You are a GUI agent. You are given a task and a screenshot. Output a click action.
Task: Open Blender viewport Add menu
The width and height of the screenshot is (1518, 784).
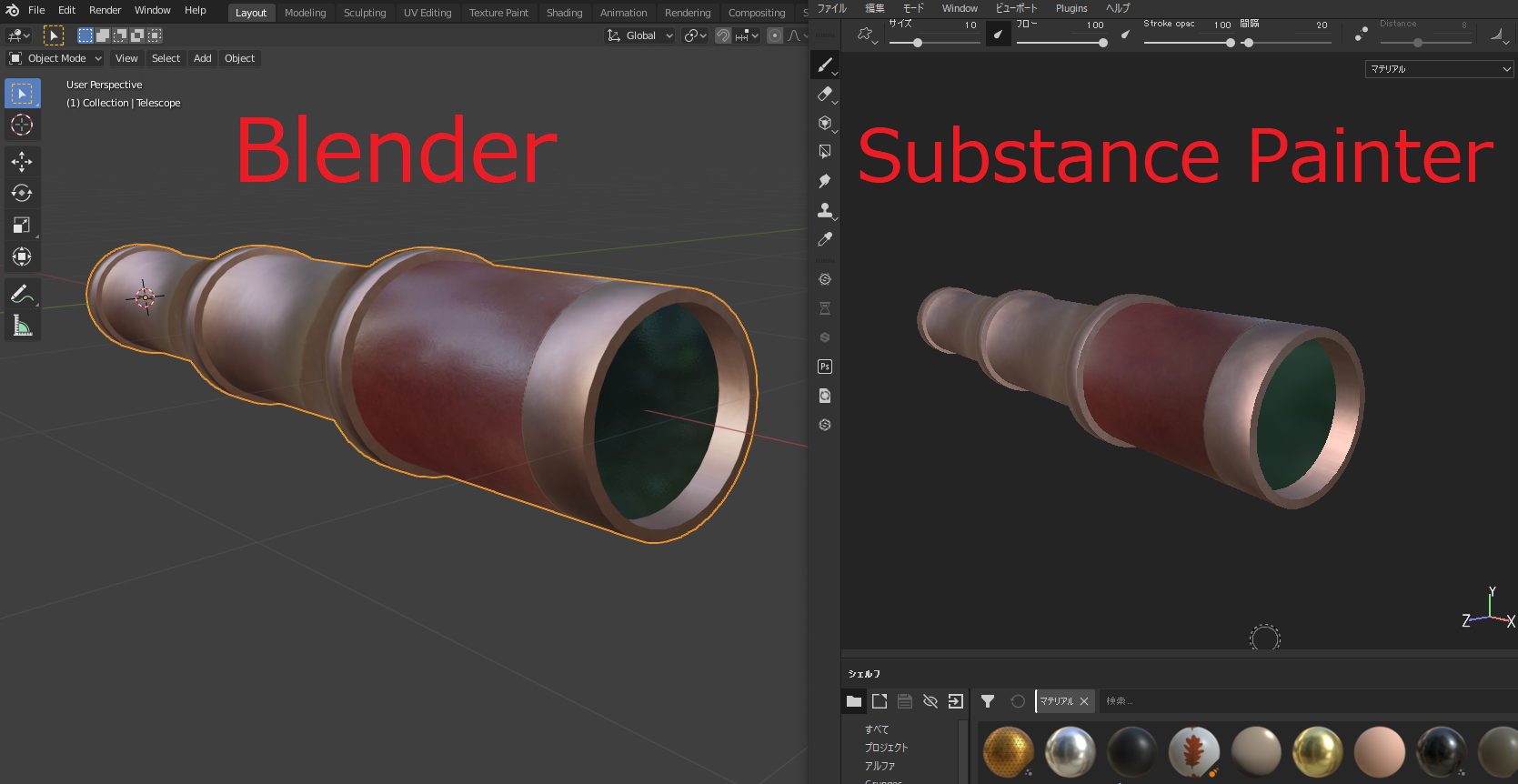203,58
